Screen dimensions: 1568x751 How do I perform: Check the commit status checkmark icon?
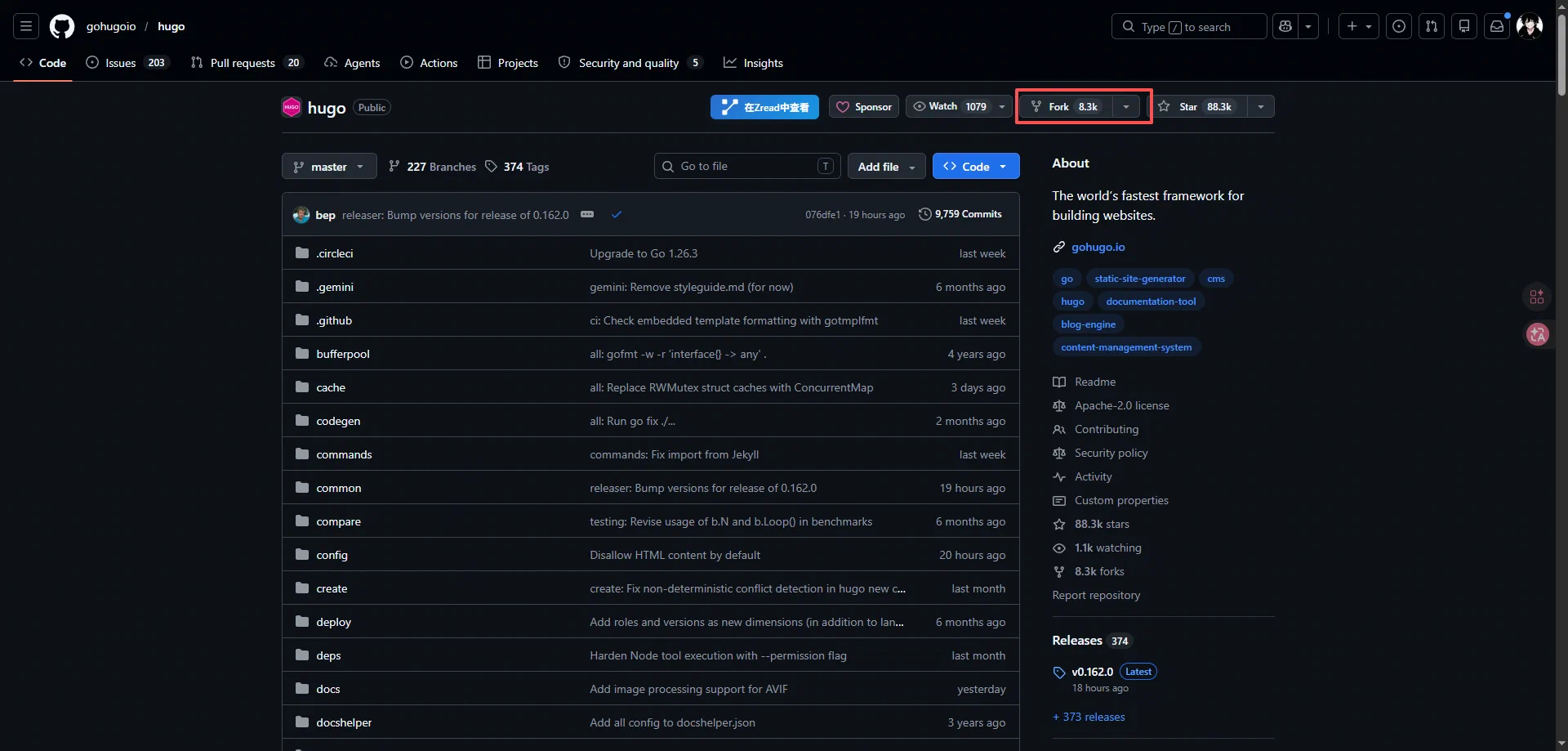[617, 215]
